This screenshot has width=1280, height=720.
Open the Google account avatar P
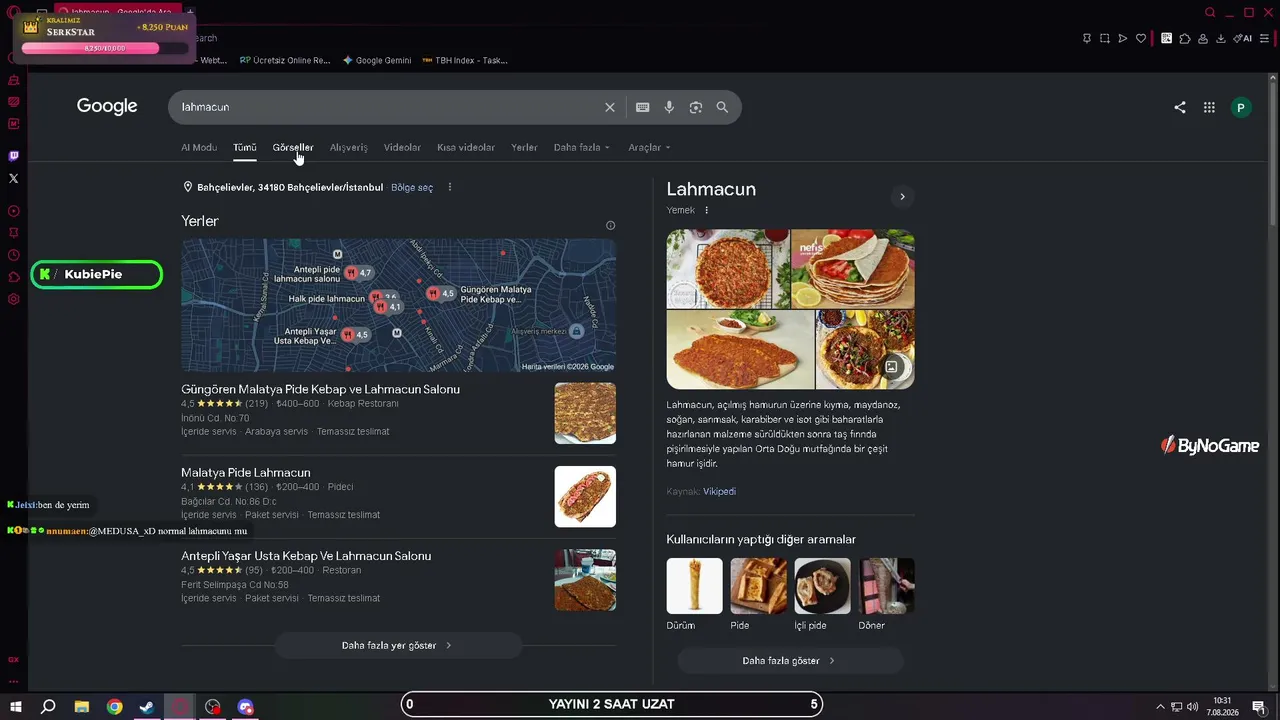point(1241,107)
